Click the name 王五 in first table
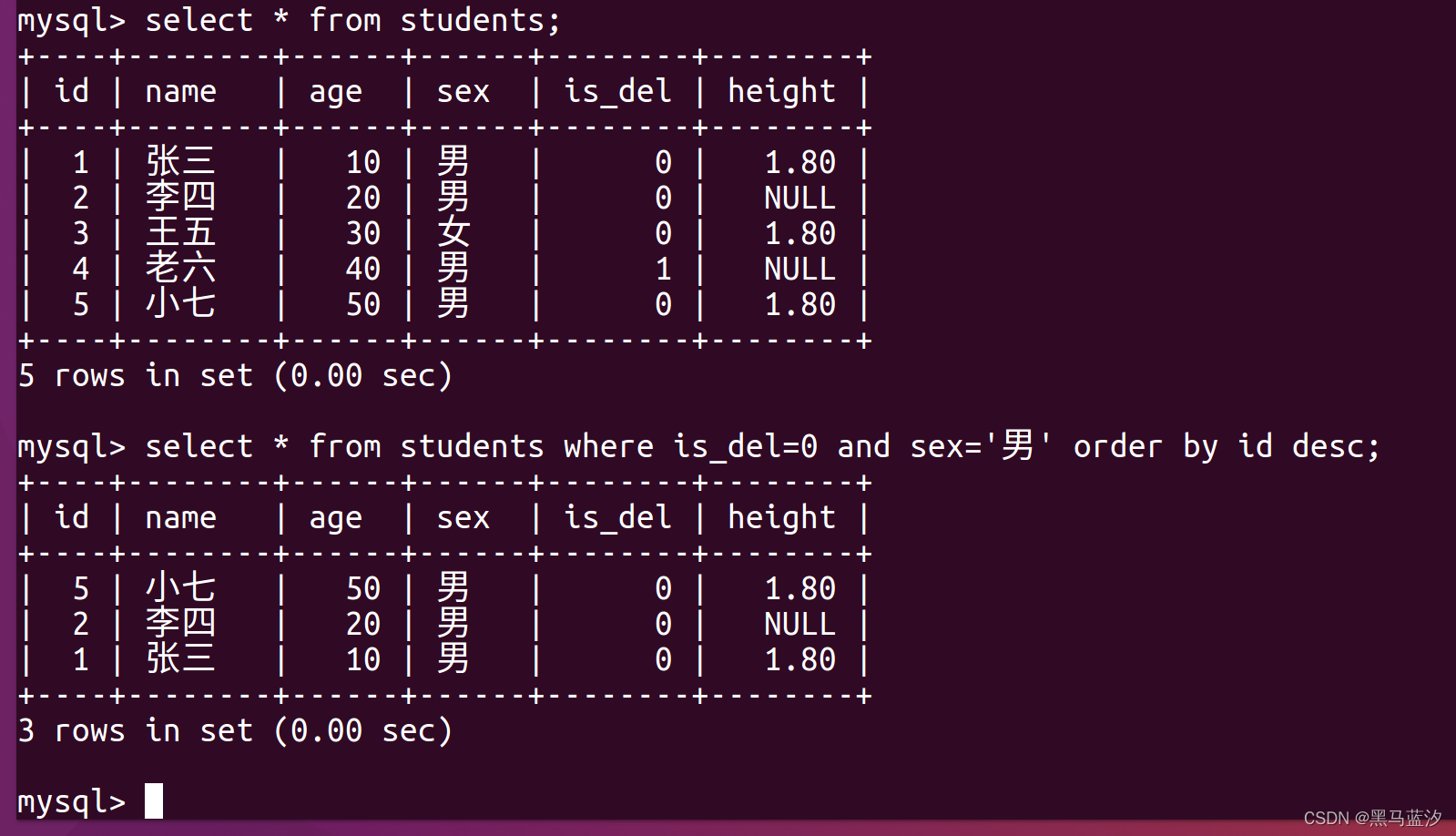 click(180, 233)
